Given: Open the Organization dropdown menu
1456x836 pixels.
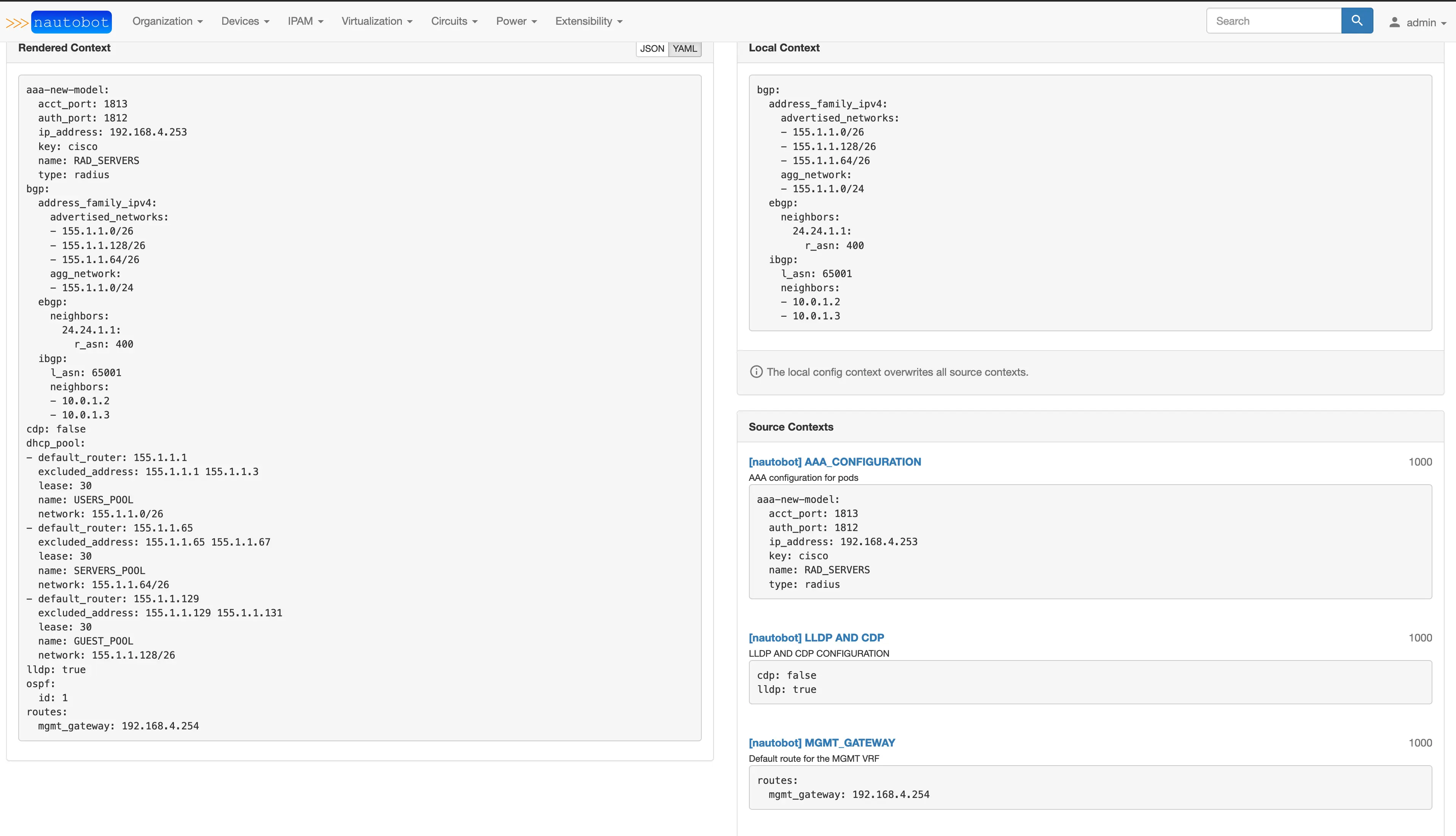Looking at the screenshot, I should point(167,21).
